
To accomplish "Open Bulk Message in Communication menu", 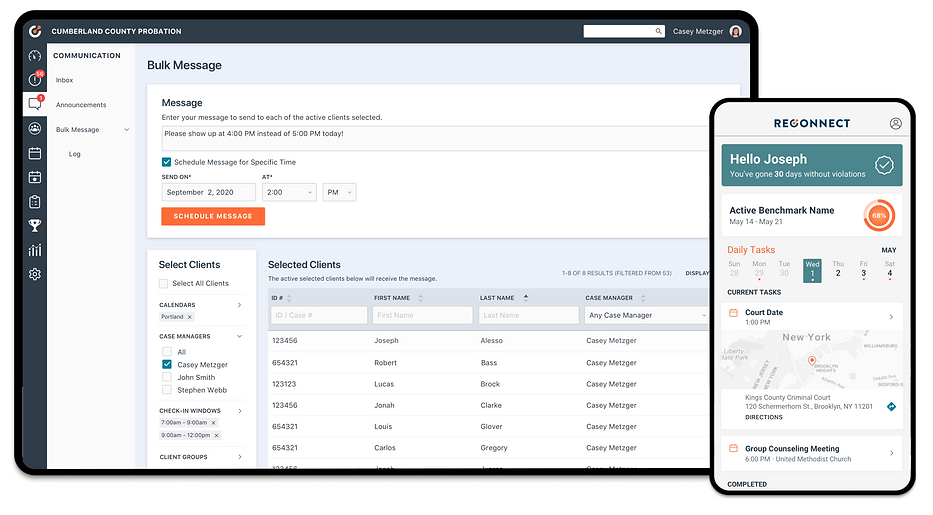I will point(77,130).
